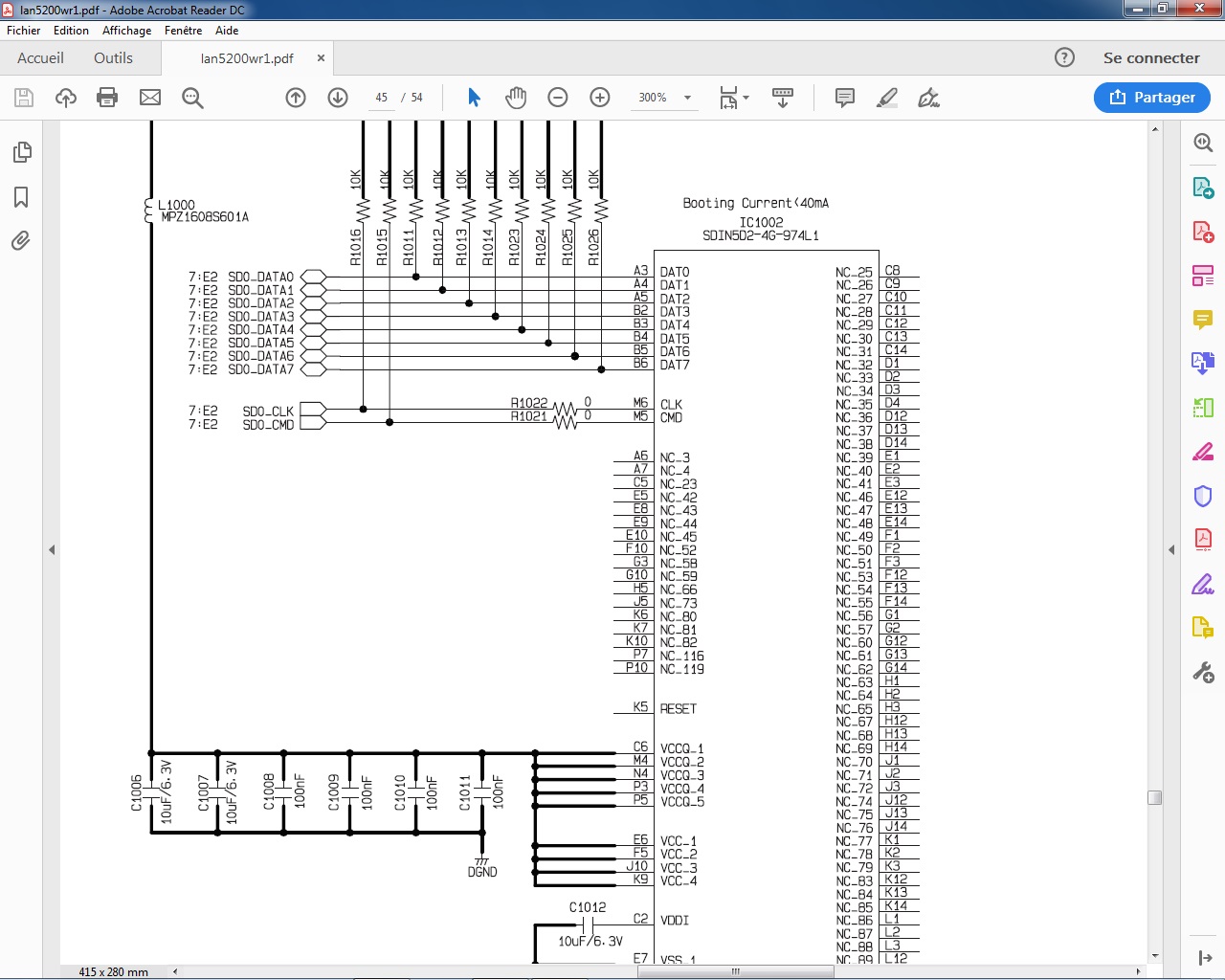Zoom out with the minus icon
The height and width of the screenshot is (980, 1225).
[x=558, y=98]
